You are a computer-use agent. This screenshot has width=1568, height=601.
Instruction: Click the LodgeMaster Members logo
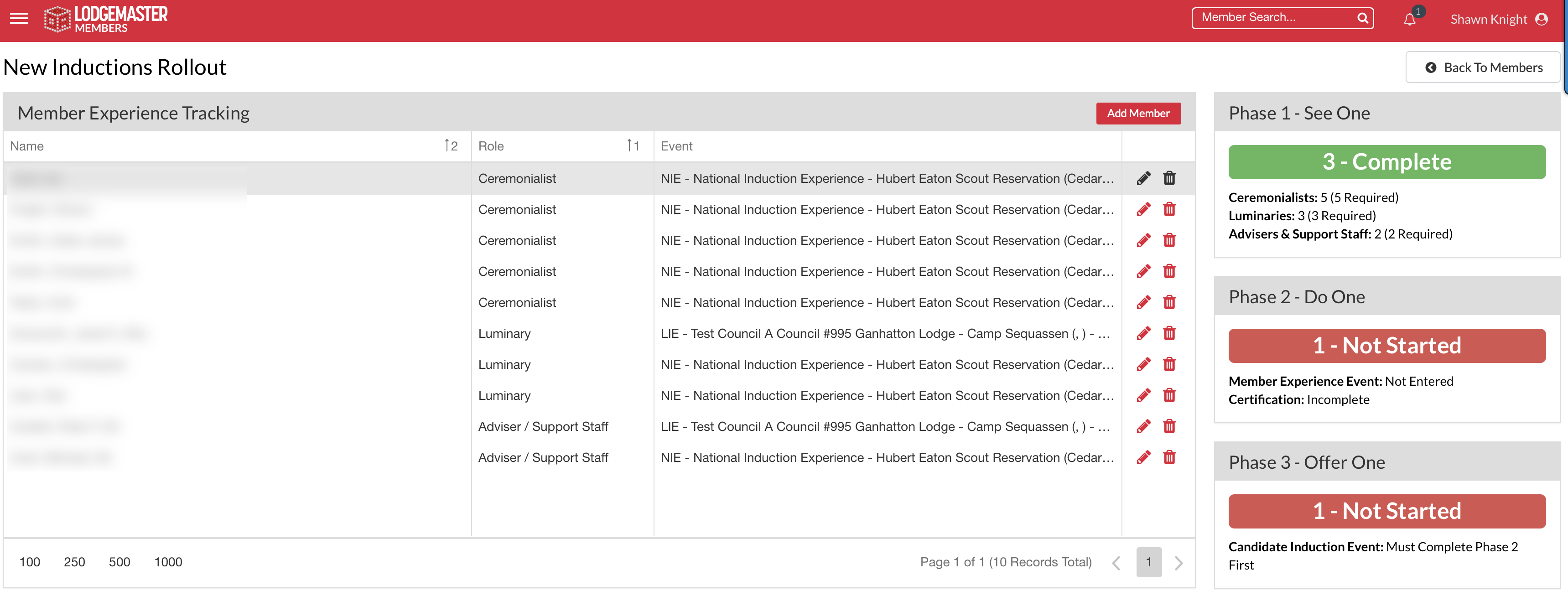(x=106, y=19)
